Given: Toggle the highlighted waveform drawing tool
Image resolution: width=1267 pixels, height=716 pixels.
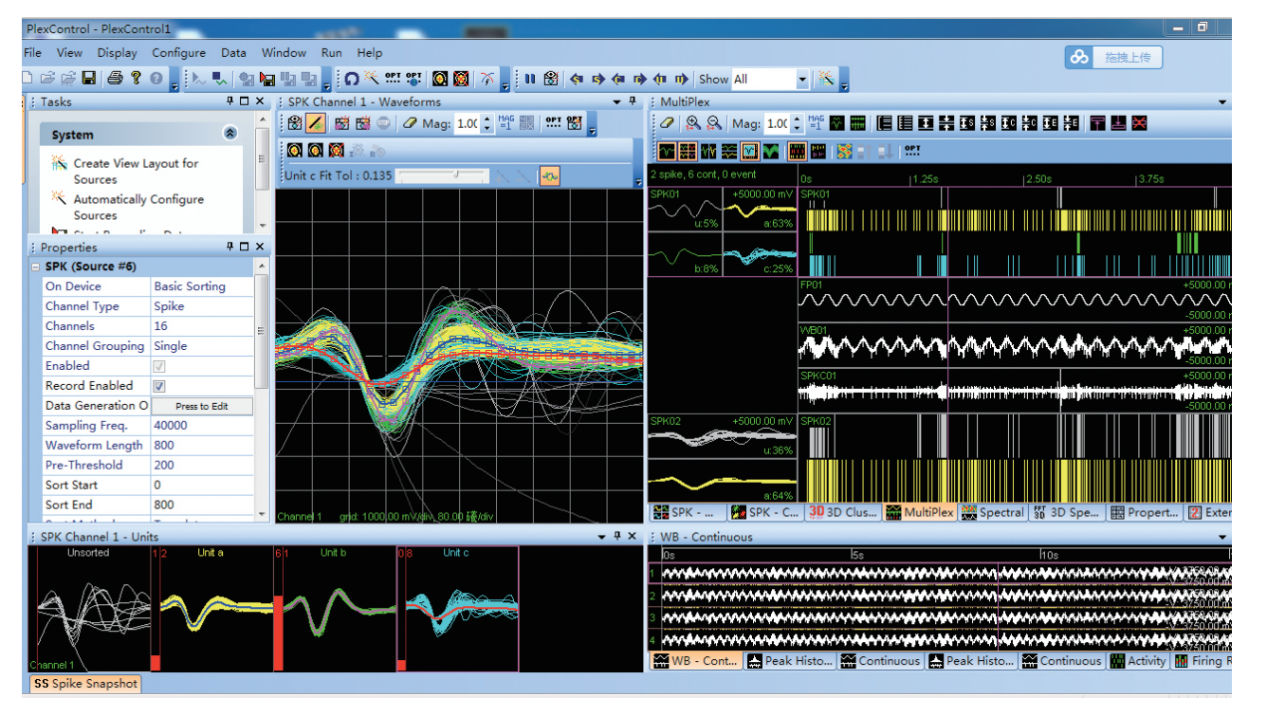Looking at the screenshot, I should [x=315, y=123].
